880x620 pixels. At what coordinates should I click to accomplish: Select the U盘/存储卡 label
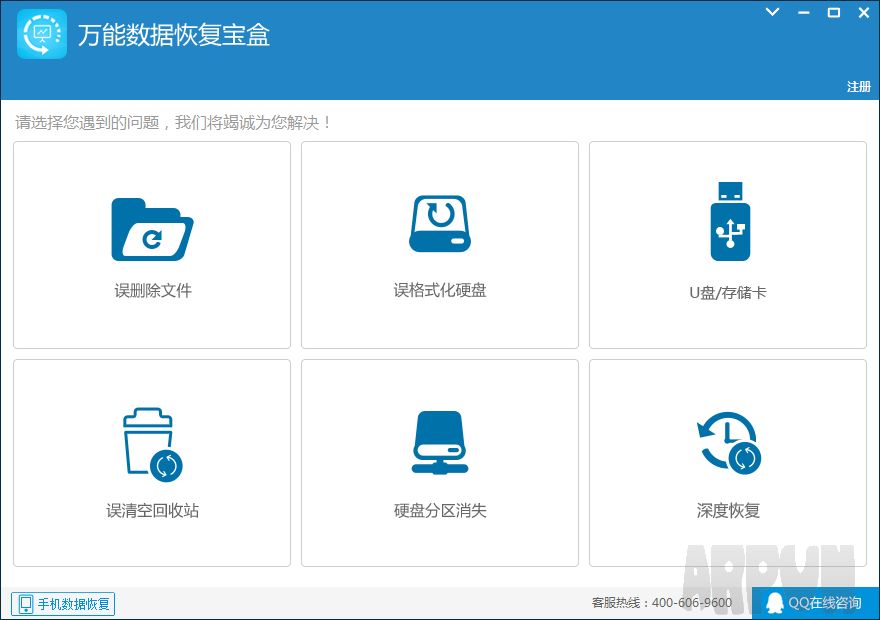727,292
